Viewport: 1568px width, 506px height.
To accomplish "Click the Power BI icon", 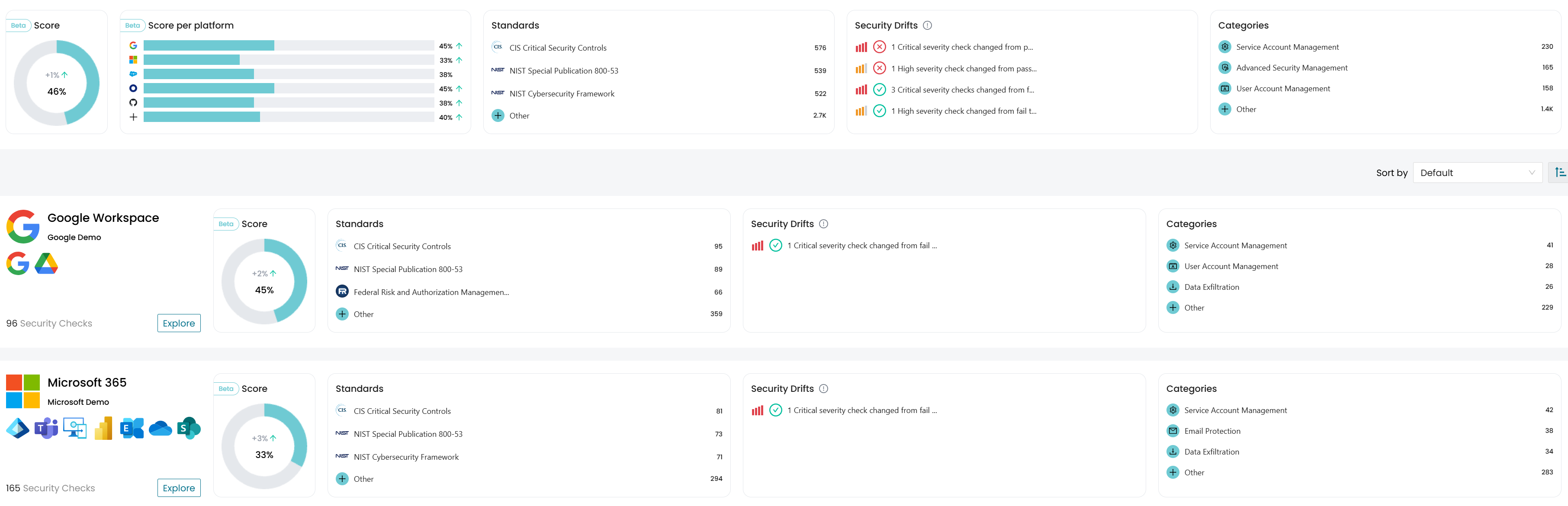I will coord(103,429).
